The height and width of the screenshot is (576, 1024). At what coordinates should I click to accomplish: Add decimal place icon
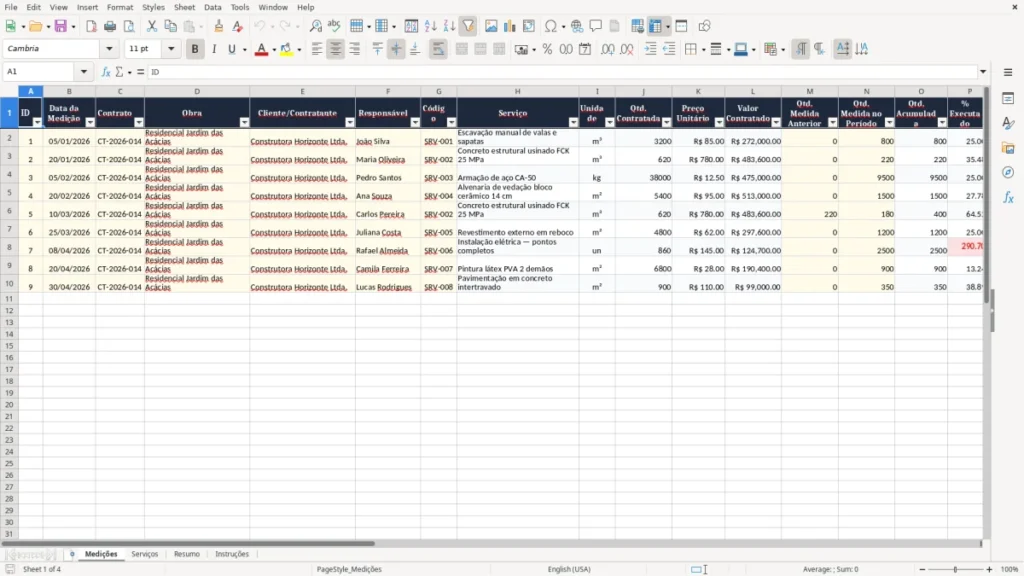pyautogui.click(x=607, y=49)
